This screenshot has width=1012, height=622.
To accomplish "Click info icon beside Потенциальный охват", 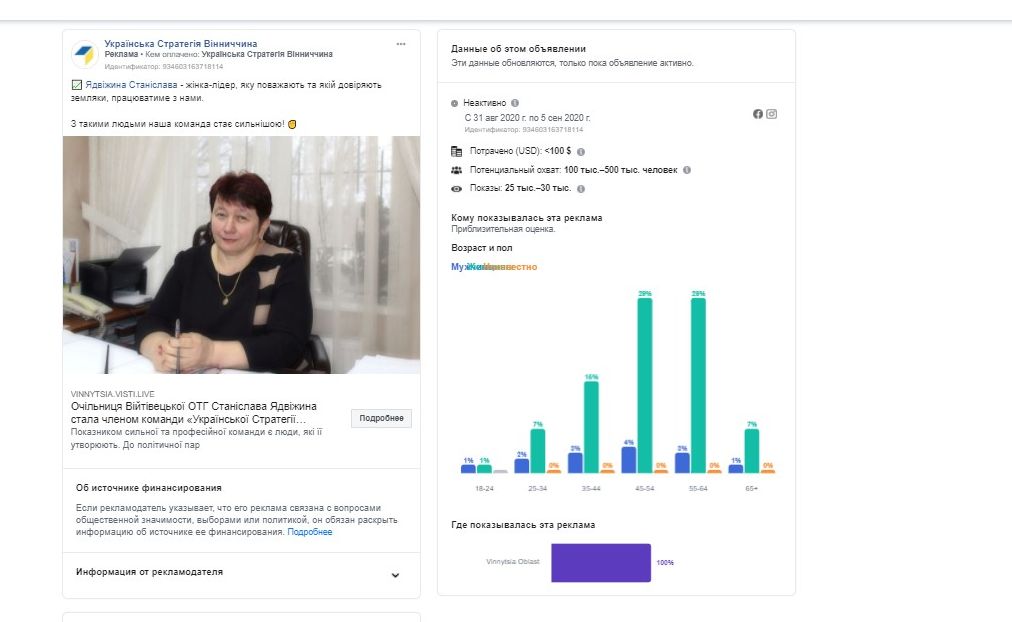I will [x=686, y=170].
